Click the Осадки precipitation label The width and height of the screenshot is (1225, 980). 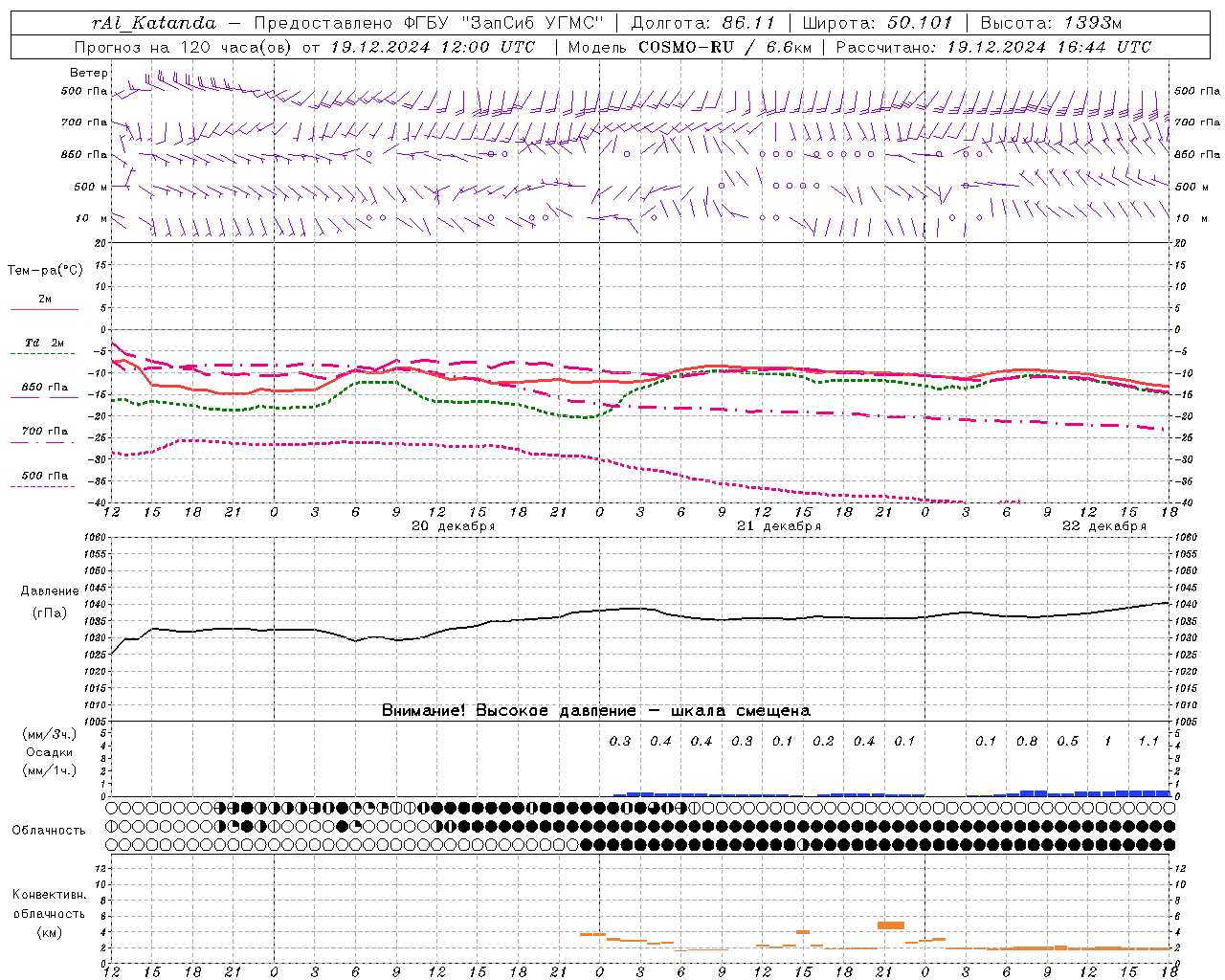(49, 752)
